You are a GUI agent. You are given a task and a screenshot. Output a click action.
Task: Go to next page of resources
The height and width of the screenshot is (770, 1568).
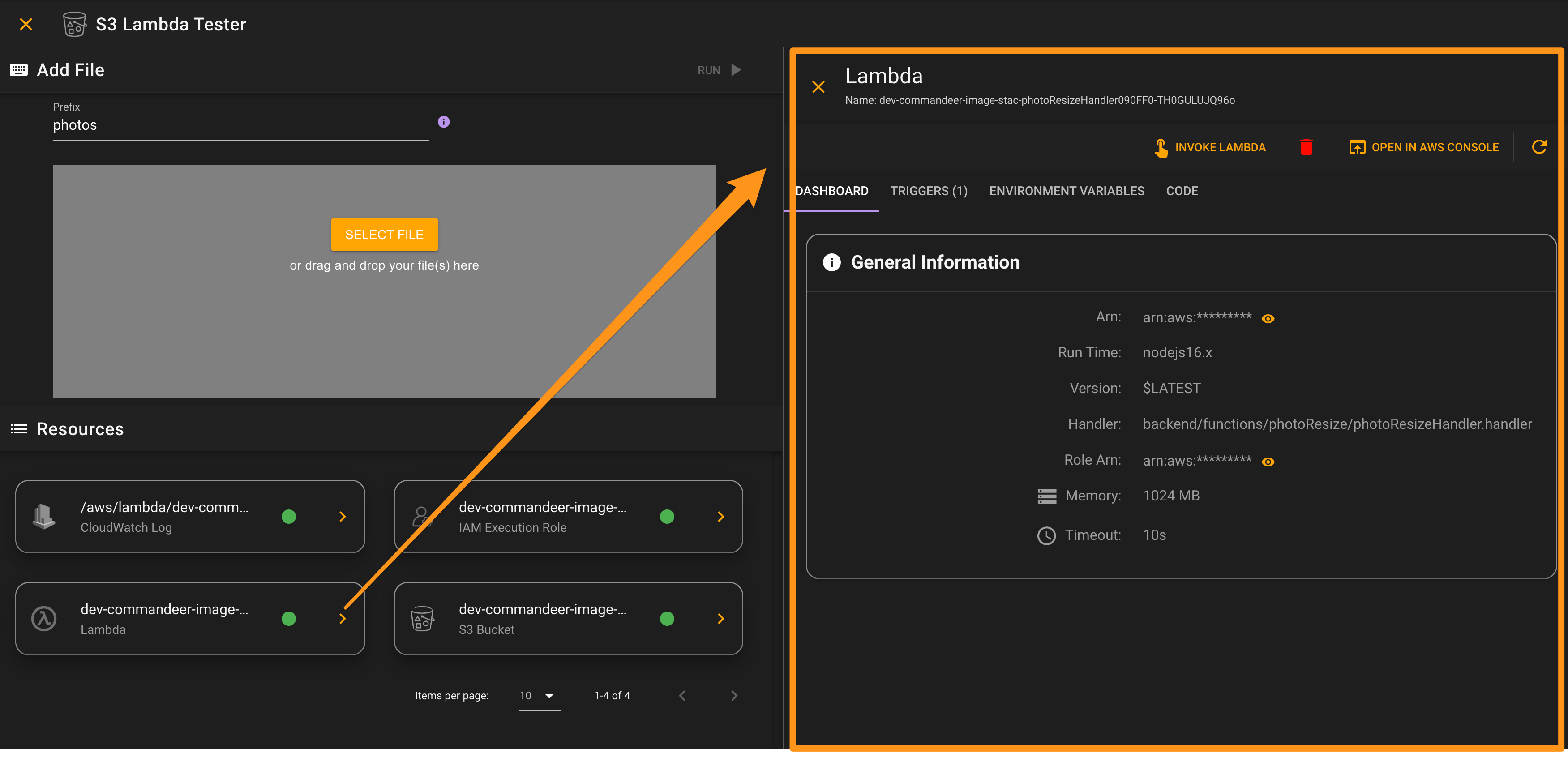coord(734,696)
